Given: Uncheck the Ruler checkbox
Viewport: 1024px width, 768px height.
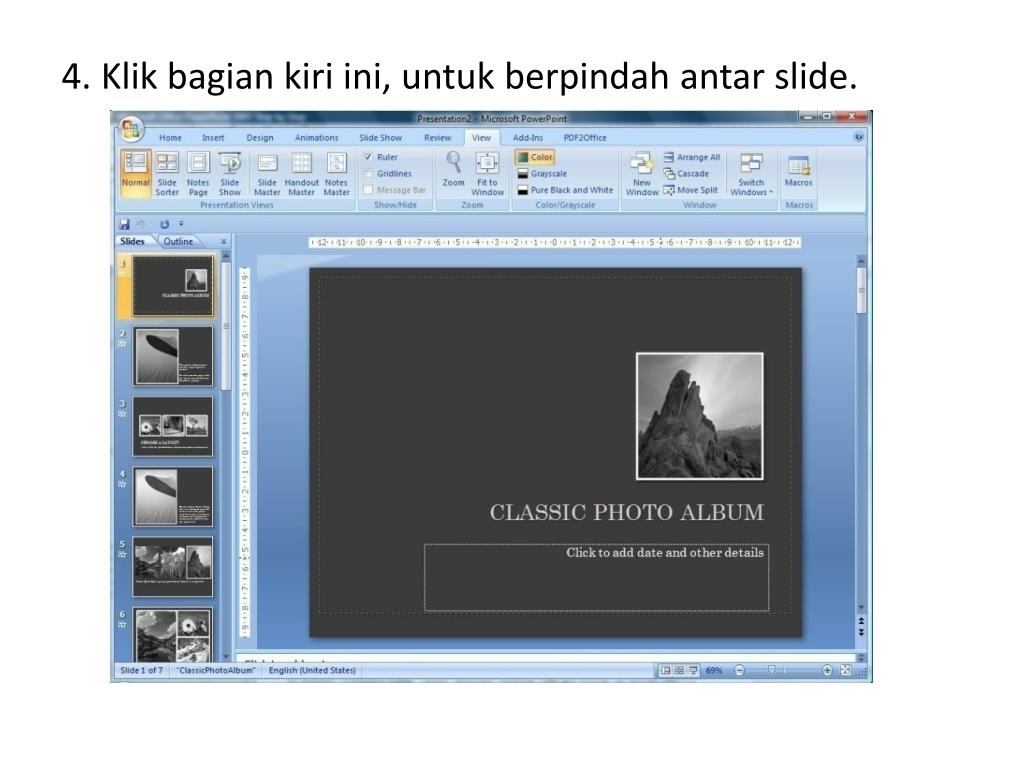Looking at the screenshot, I should [368, 157].
